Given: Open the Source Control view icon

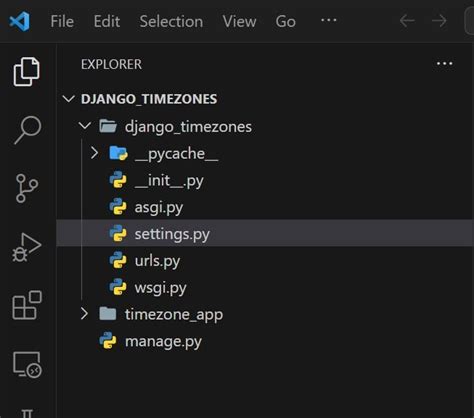Looking at the screenshot, I should tap(26, 188).
